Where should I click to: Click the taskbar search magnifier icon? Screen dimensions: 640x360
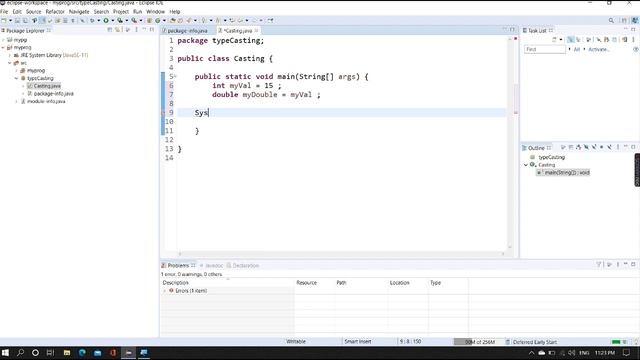point(20,353)
